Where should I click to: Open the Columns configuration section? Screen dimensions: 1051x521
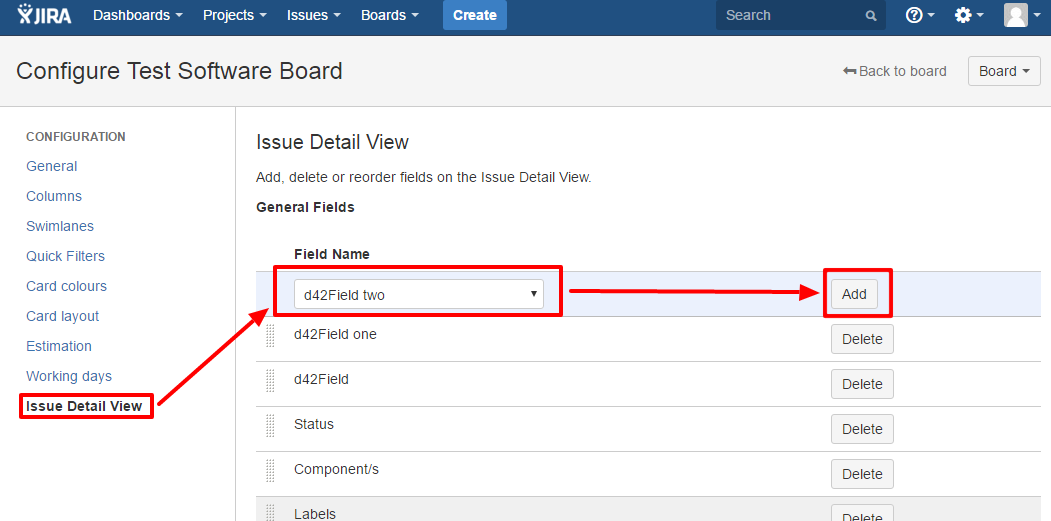[x=54, y=196]
